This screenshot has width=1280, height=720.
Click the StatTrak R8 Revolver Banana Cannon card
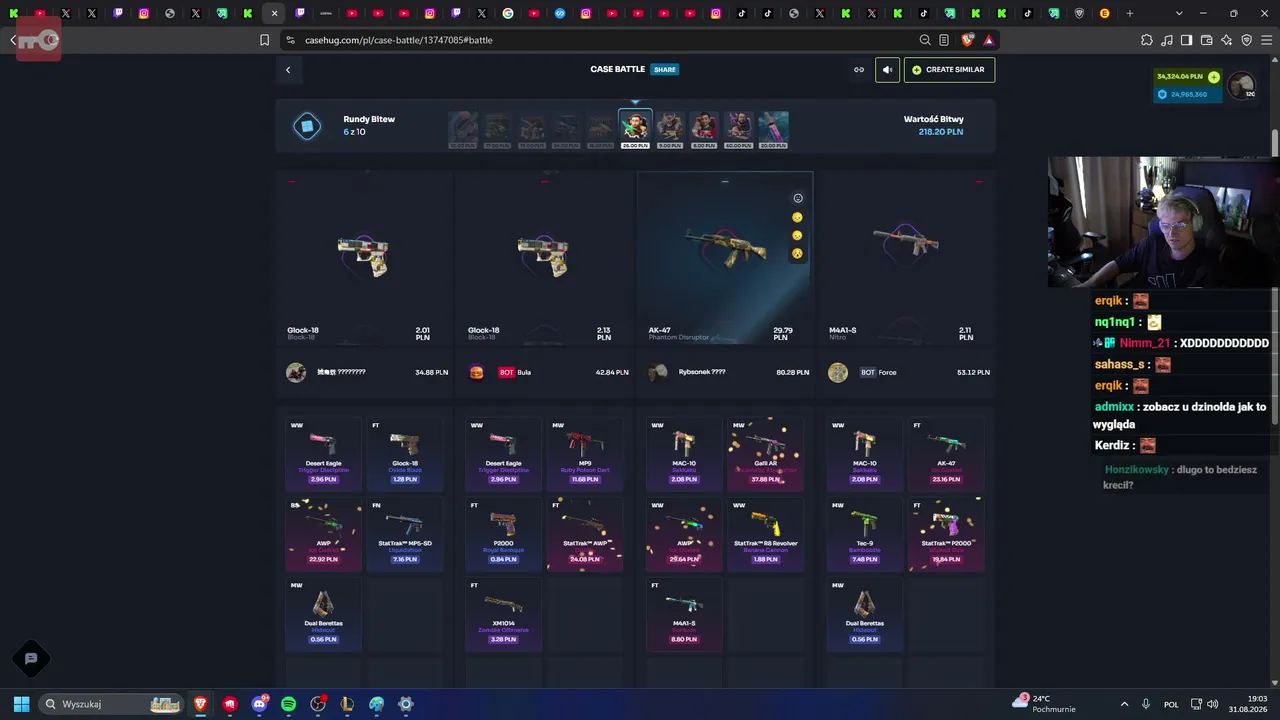click(x=765, y=533)
